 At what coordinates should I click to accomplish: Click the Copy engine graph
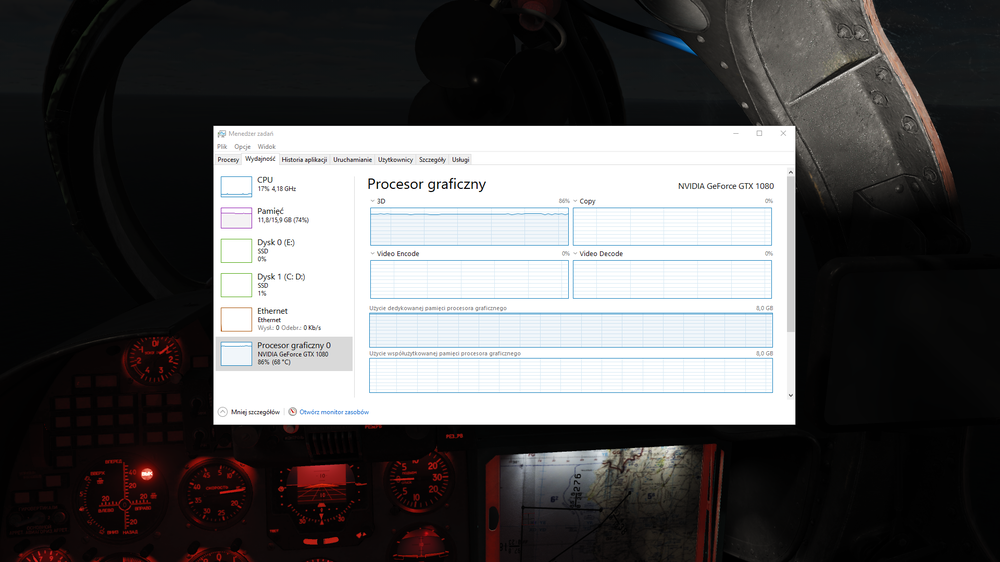672,226
